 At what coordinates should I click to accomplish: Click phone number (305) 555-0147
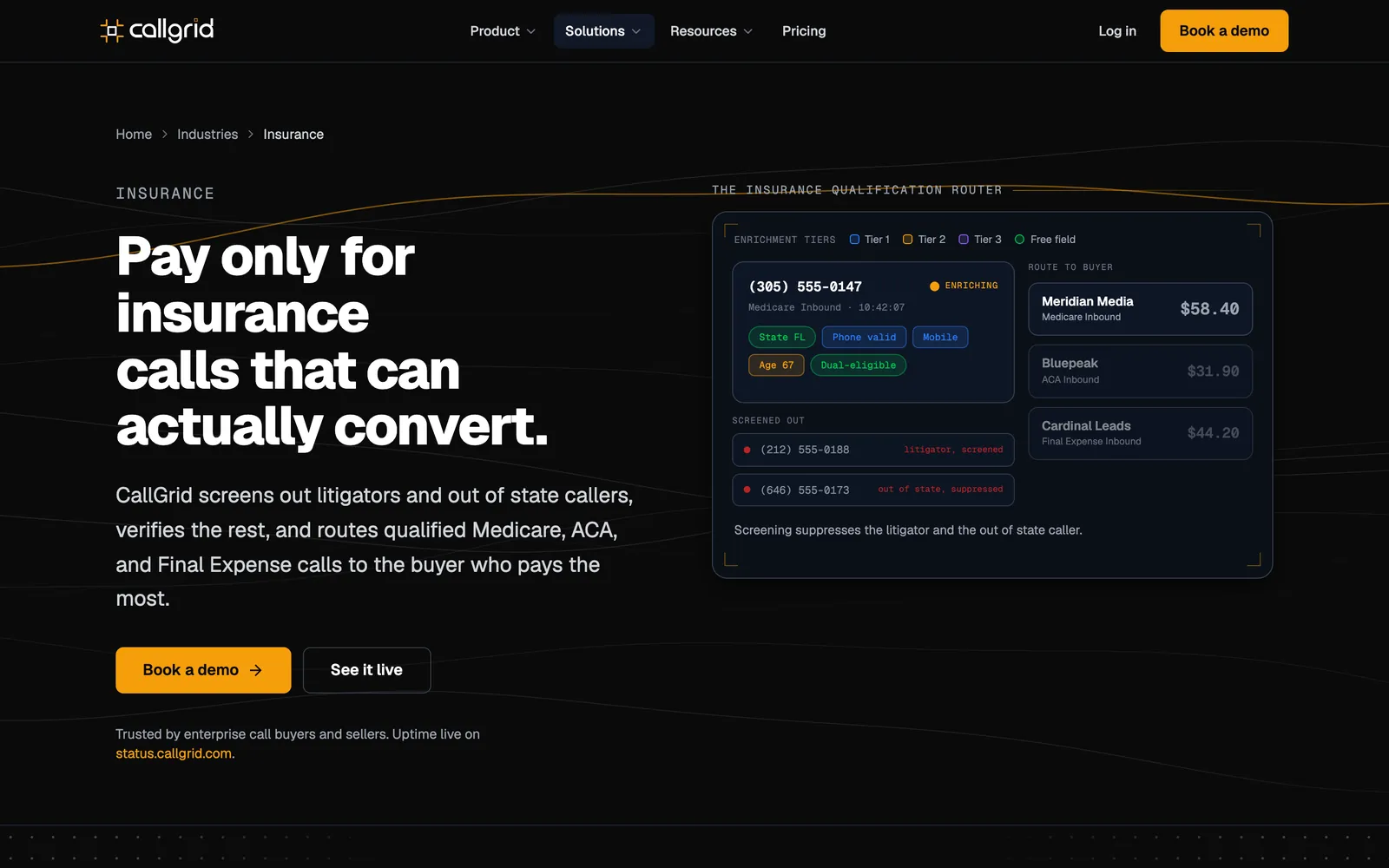coord(806,286)
